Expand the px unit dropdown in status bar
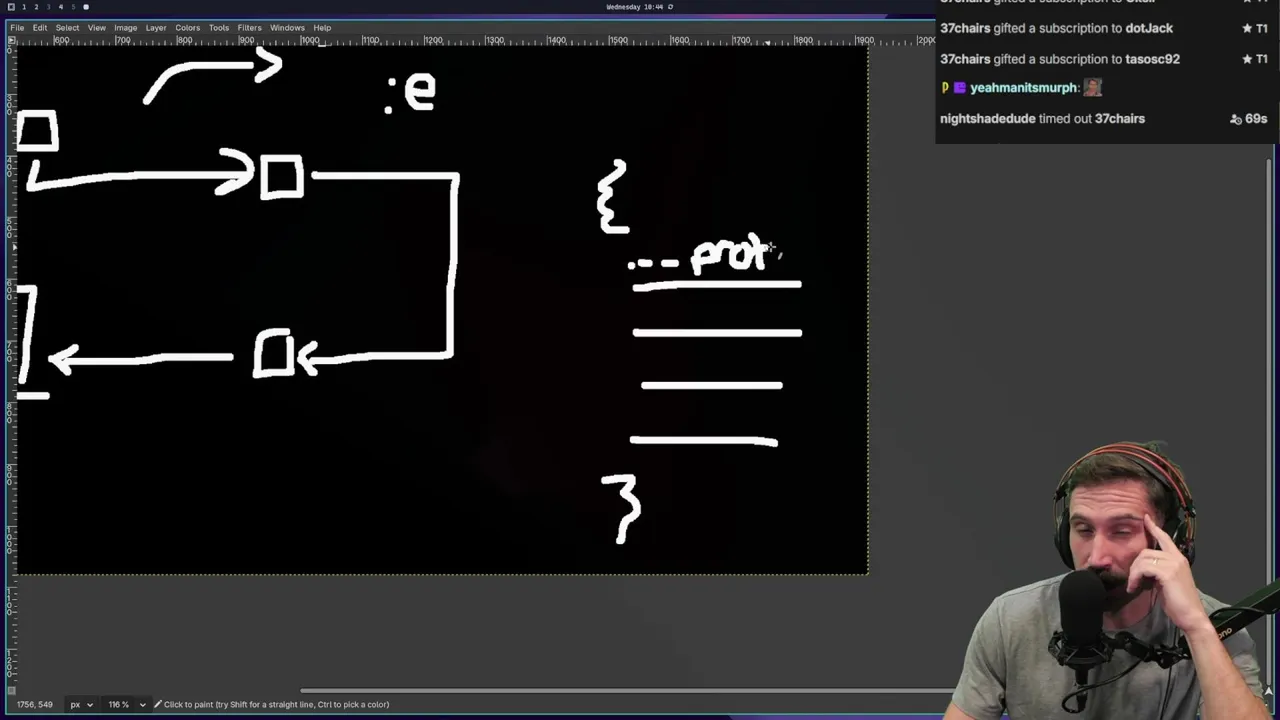This screenshot has width=1280, height=720. (81, 704)
